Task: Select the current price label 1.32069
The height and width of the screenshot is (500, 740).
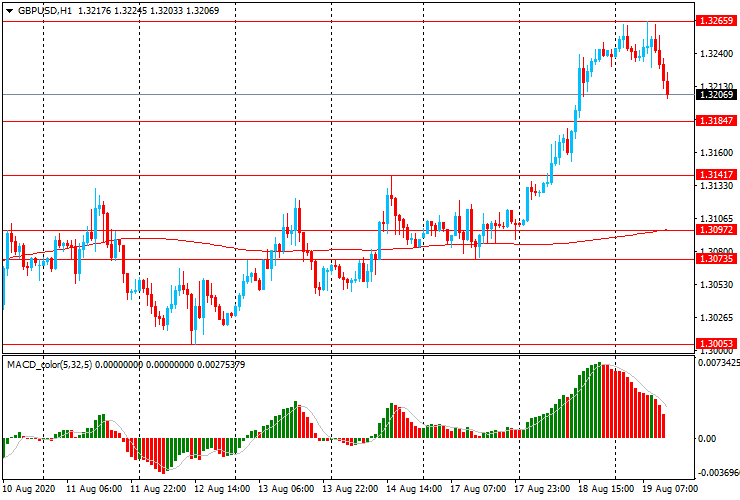Action: [716, 95]
